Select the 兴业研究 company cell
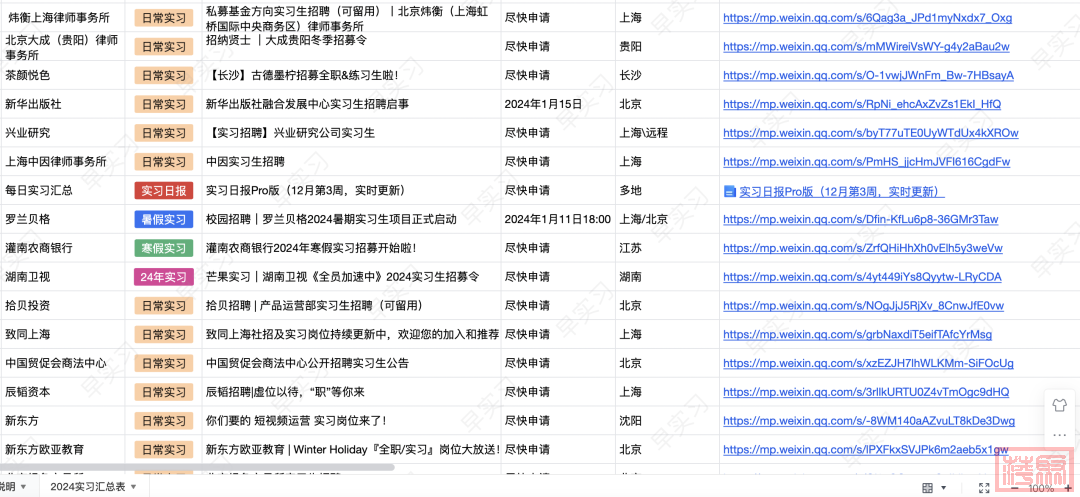 coord(62,133)
